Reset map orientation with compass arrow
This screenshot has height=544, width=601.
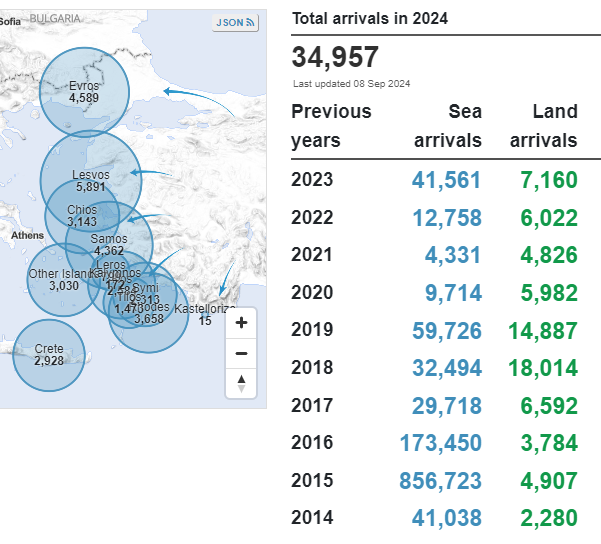(x=241, y=383)
